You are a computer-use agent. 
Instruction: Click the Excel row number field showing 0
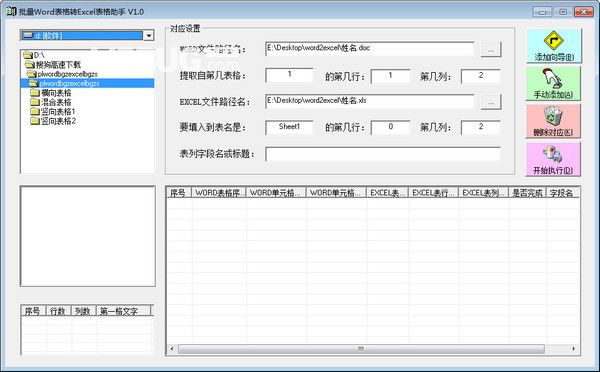[x=390, y=127]
